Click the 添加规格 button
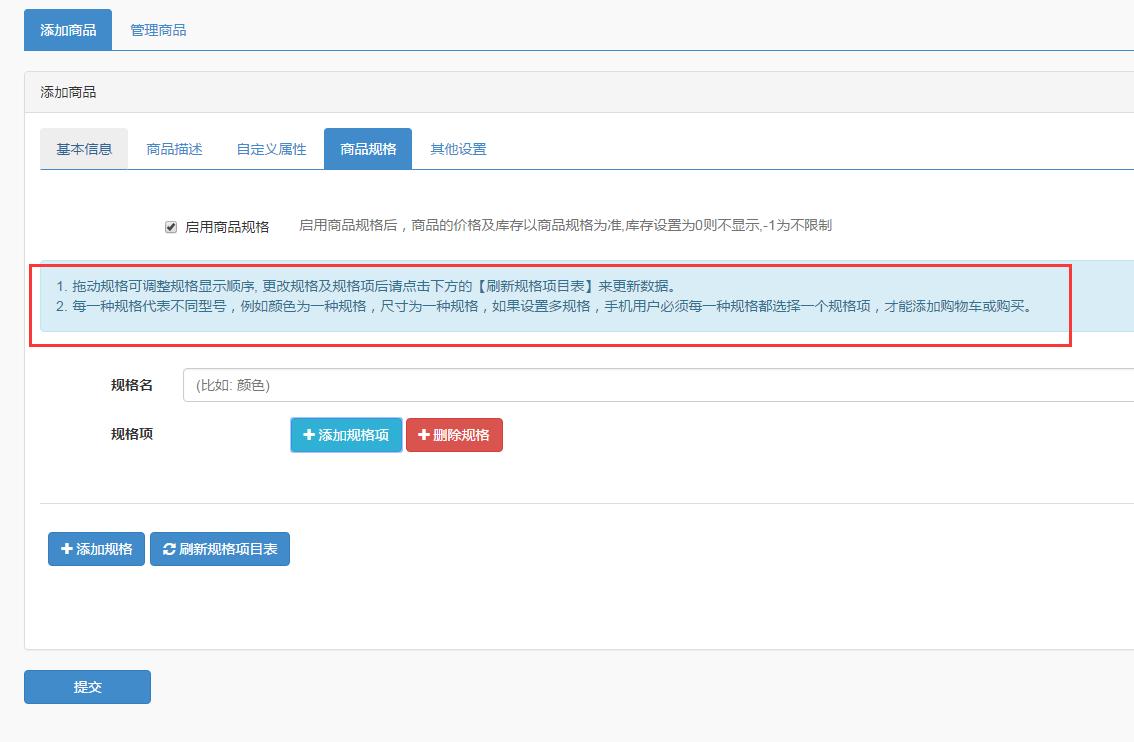The height and width of the screenshot is (742, 1134). tap(95, 548)
